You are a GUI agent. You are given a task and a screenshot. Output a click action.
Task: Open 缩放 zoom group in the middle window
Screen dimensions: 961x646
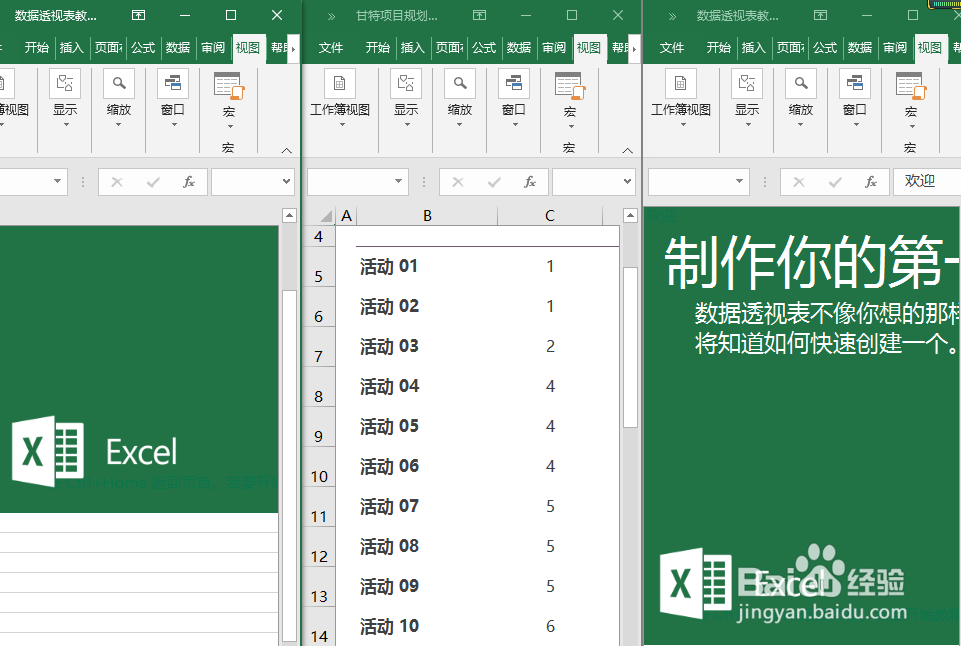[x=460, y=99]
